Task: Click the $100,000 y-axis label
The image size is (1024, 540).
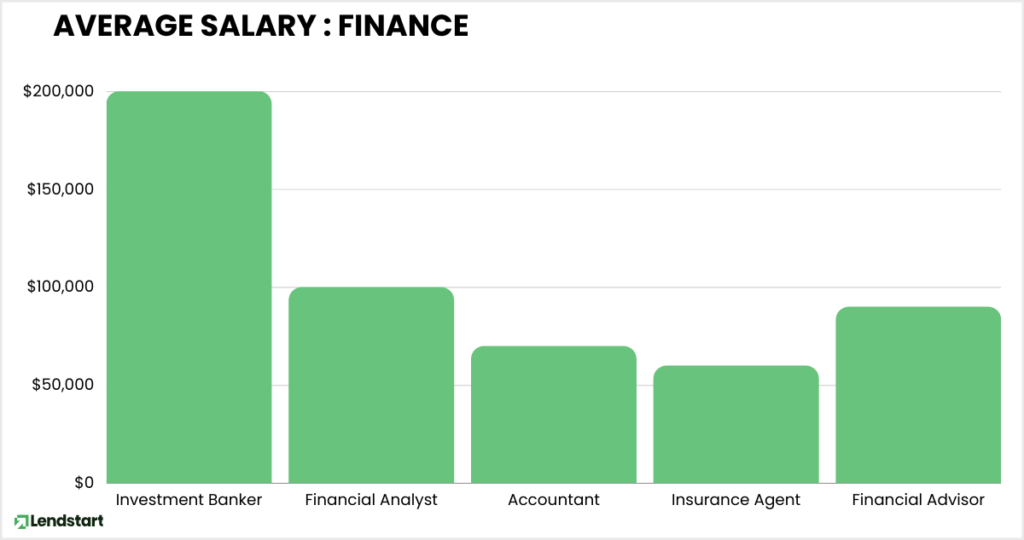Action: pos(58,287)
